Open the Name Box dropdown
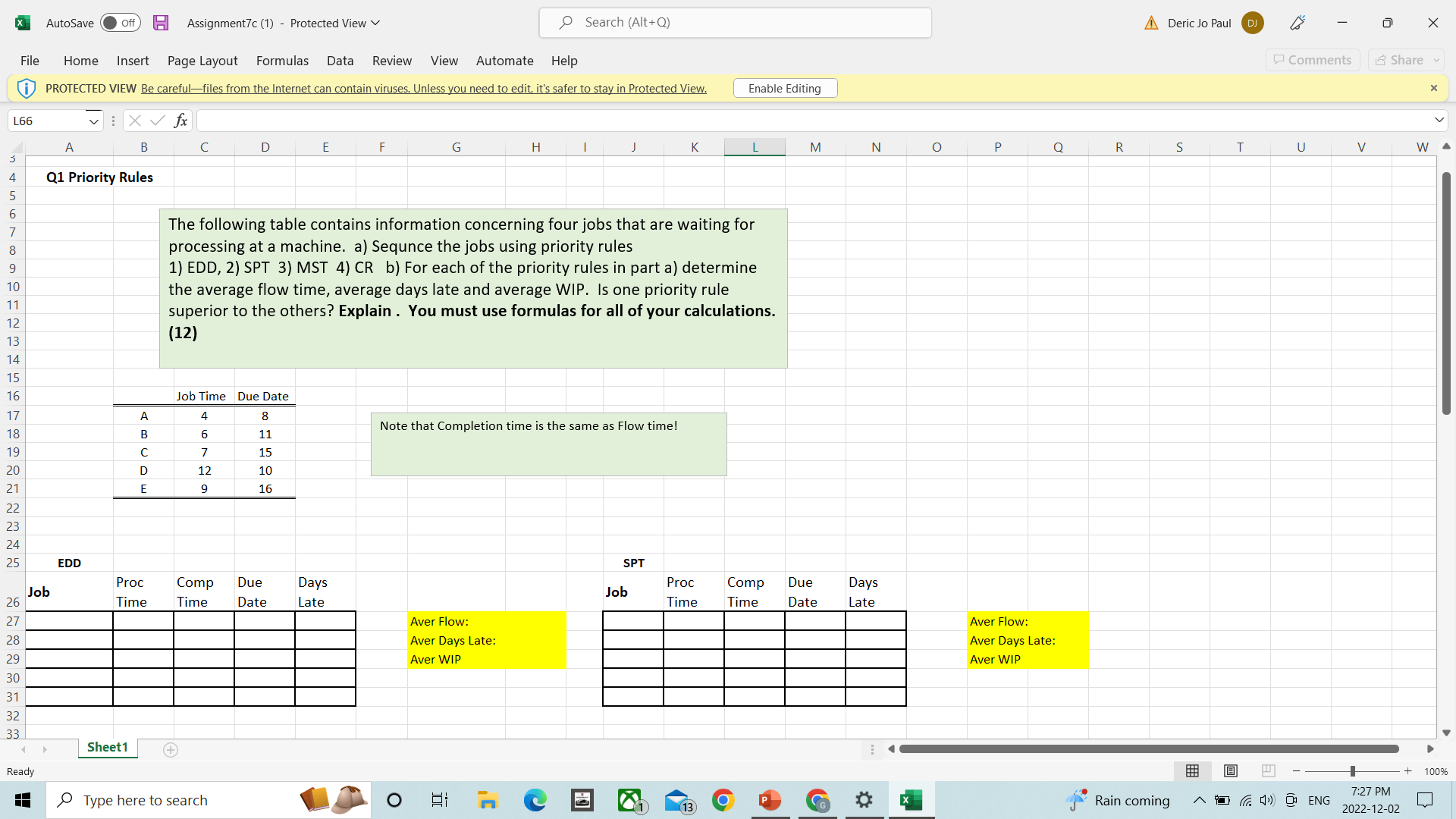 click(93, 121)
